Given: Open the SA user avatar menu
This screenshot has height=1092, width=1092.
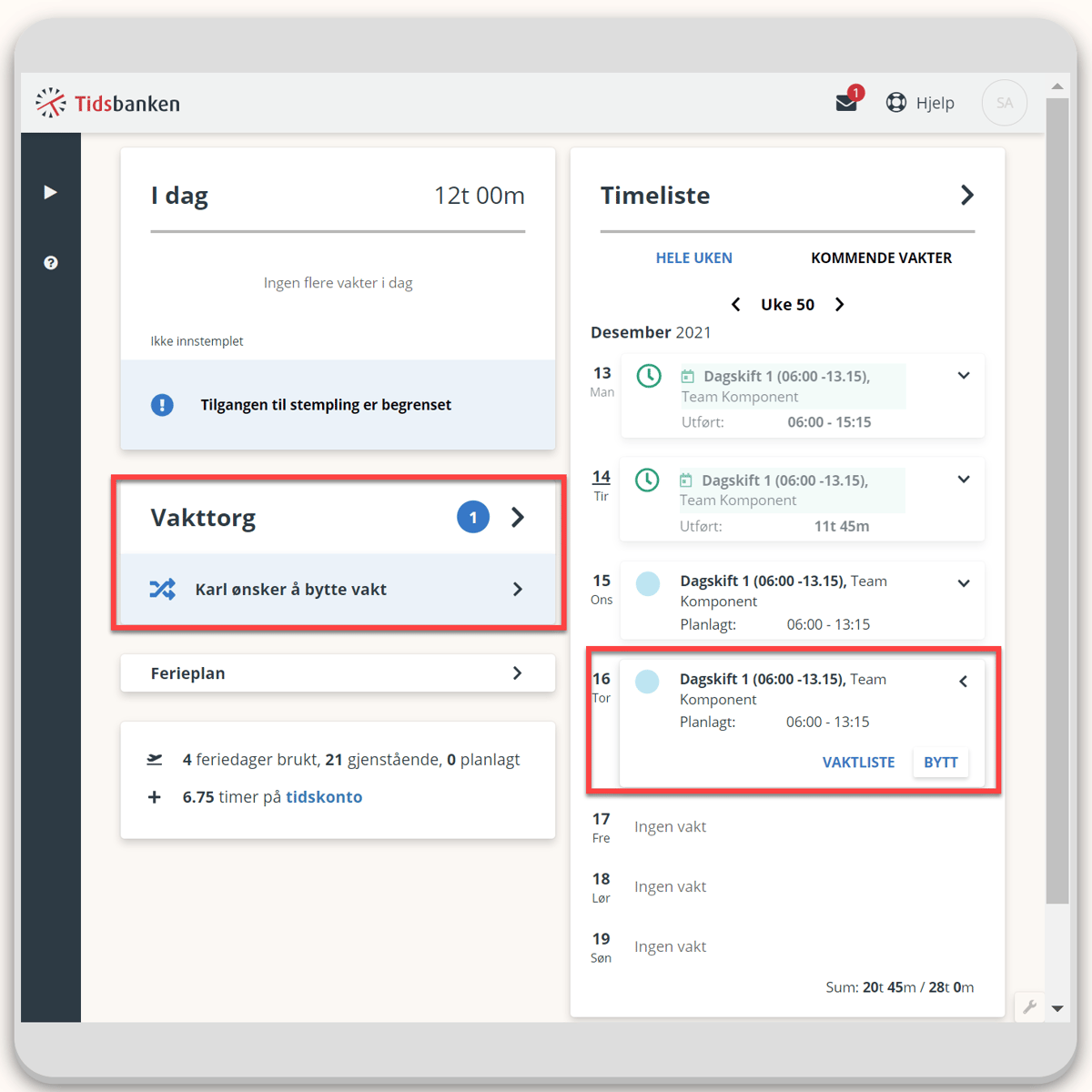Looking at the screenshot, I should [1004, 103].
